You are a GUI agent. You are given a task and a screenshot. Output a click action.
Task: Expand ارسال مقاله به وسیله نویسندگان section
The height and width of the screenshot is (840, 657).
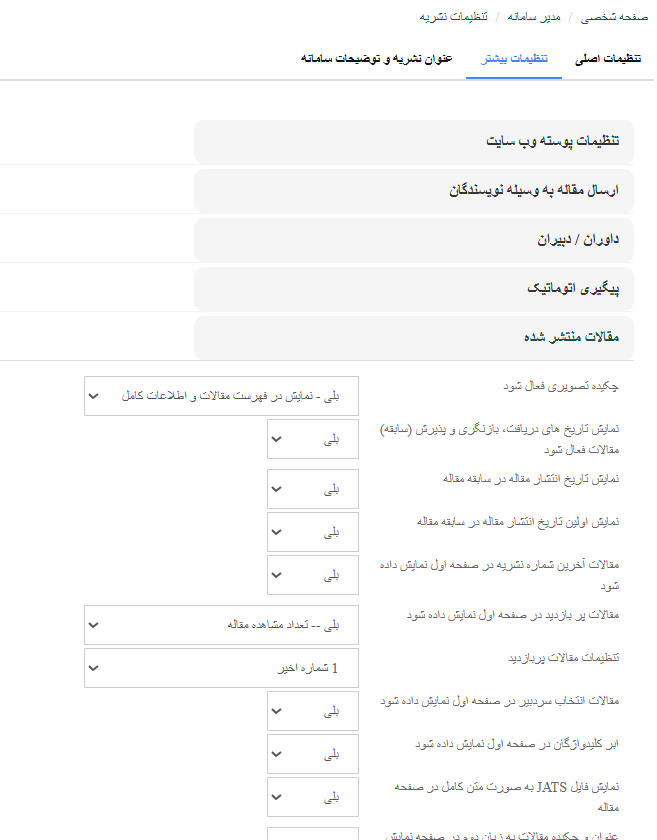(414, 191)
